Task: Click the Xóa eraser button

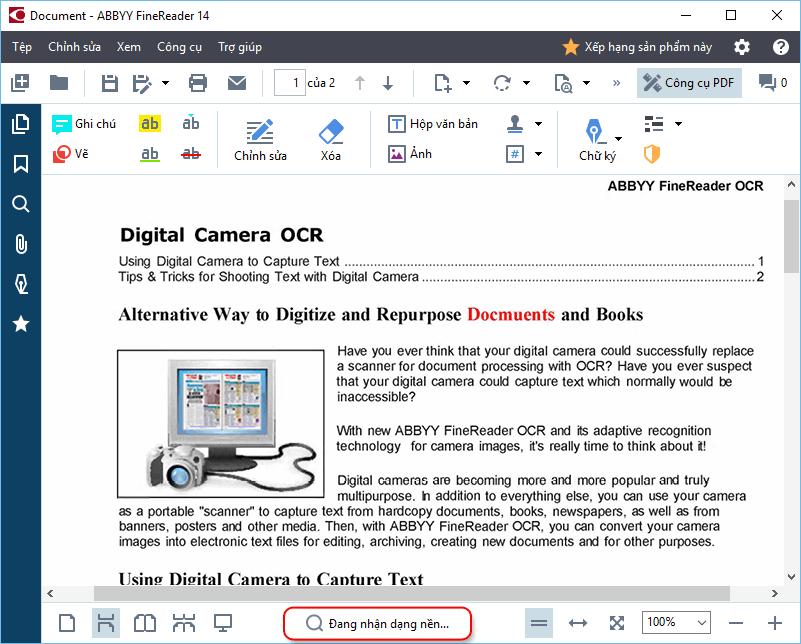Action: 331,140
